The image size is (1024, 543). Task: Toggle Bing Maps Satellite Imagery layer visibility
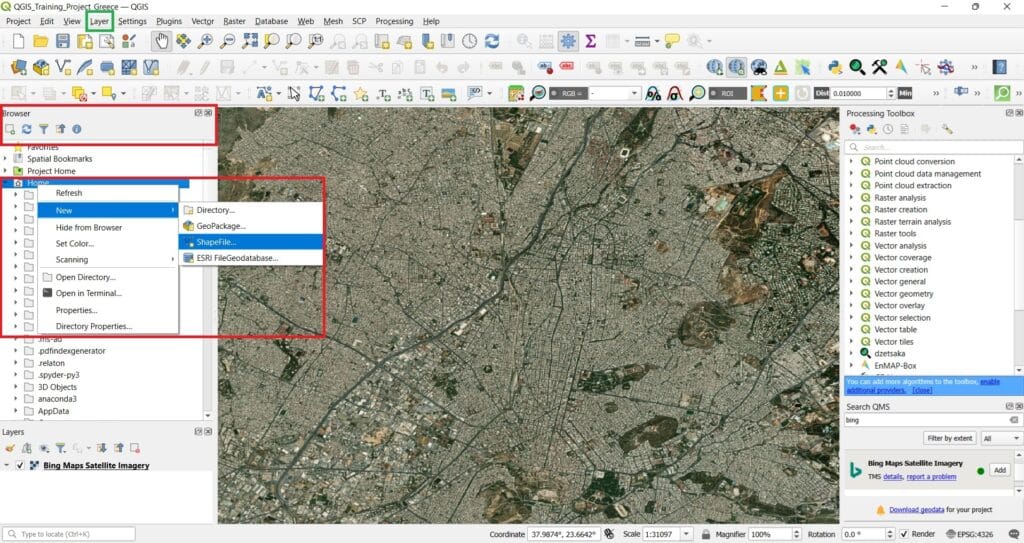tap(20, 465)
